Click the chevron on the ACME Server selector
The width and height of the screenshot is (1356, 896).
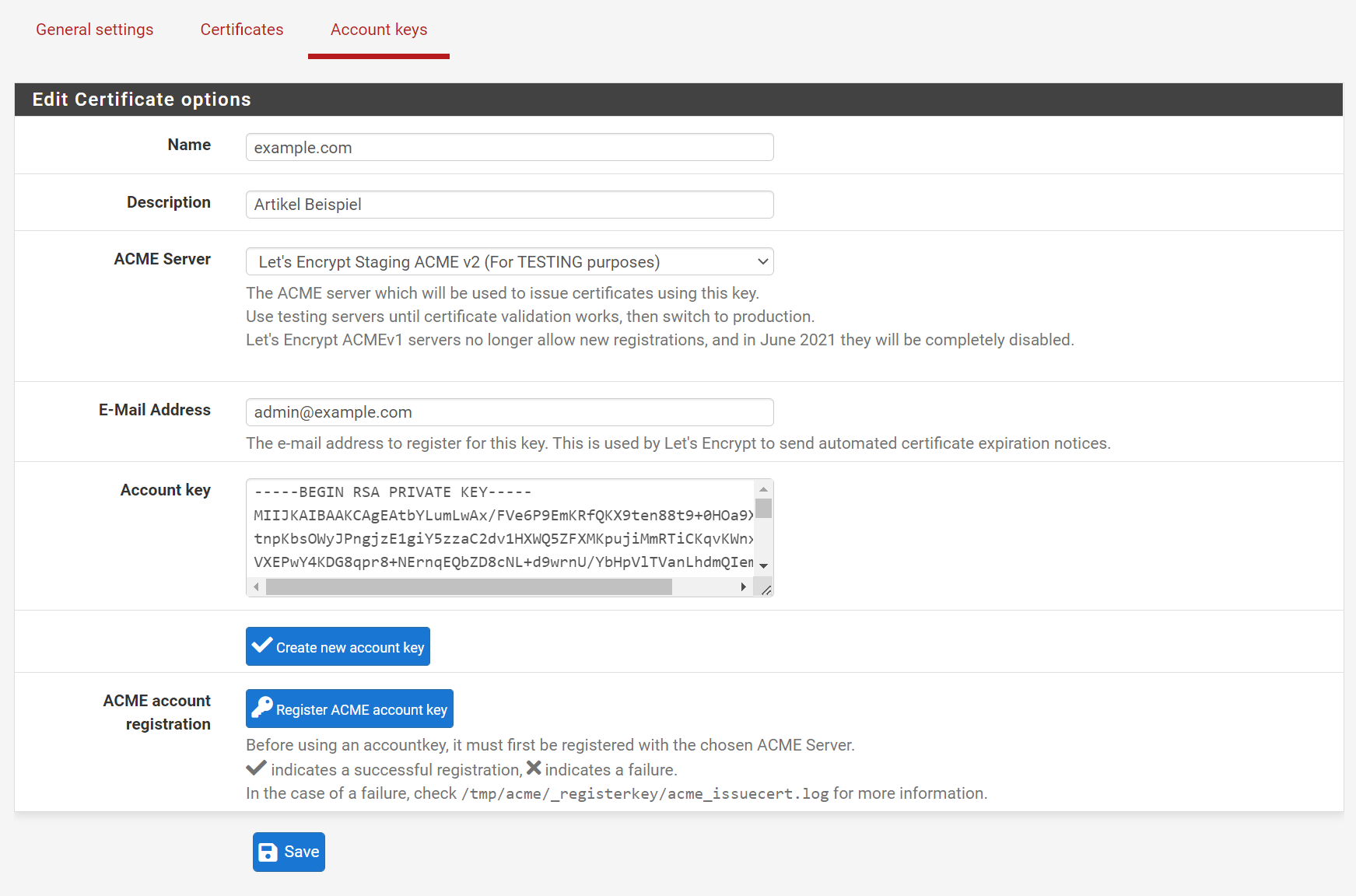(762, 261)
